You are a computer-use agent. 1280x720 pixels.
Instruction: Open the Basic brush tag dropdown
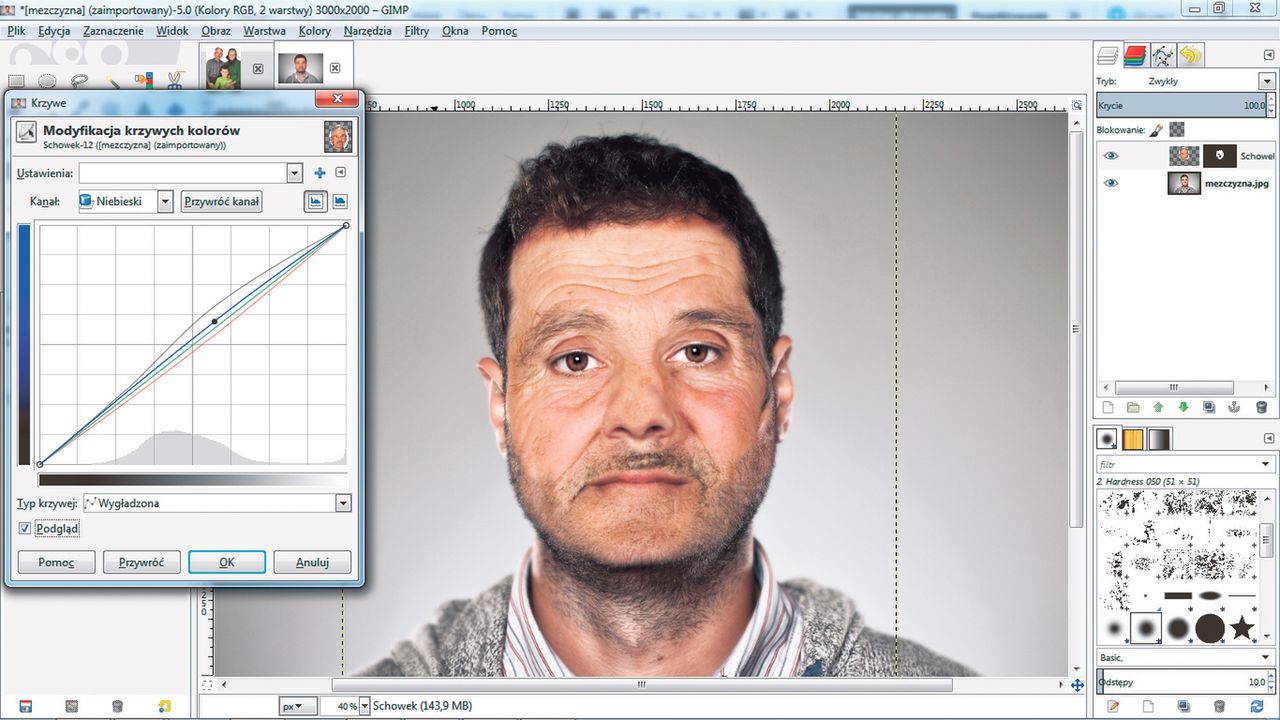[x=1265, y=657]
